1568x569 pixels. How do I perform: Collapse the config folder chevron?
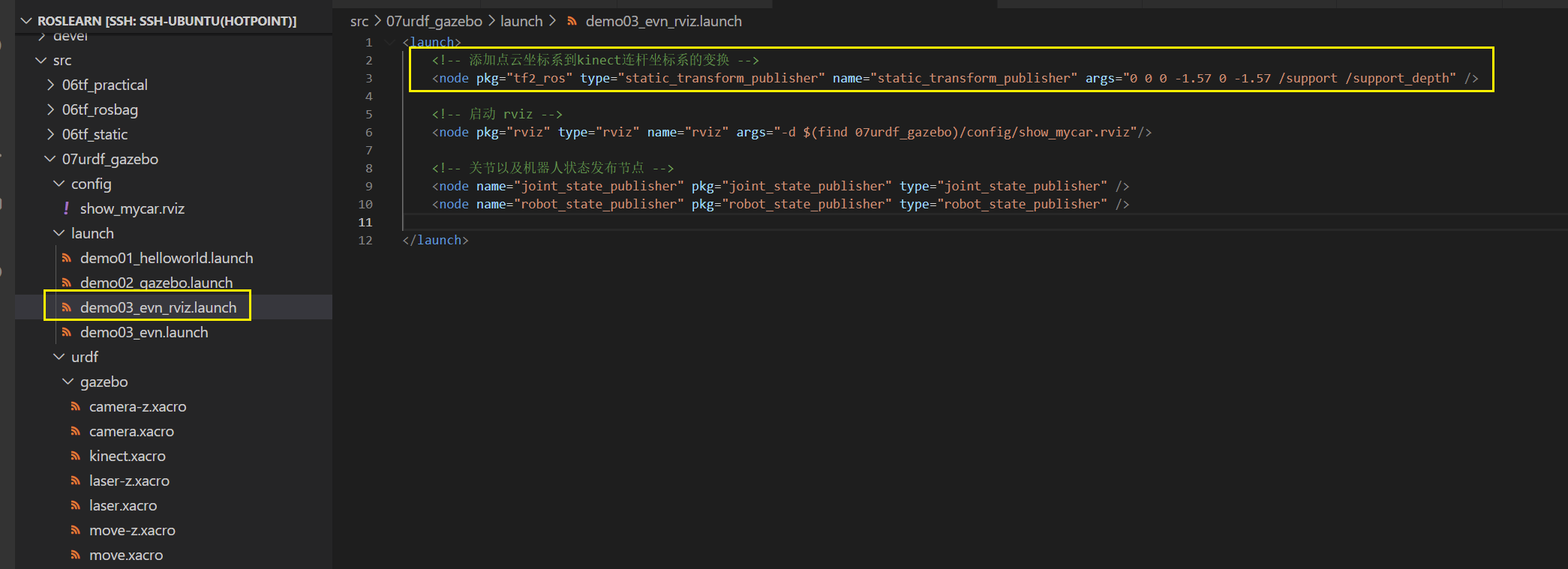59,184
